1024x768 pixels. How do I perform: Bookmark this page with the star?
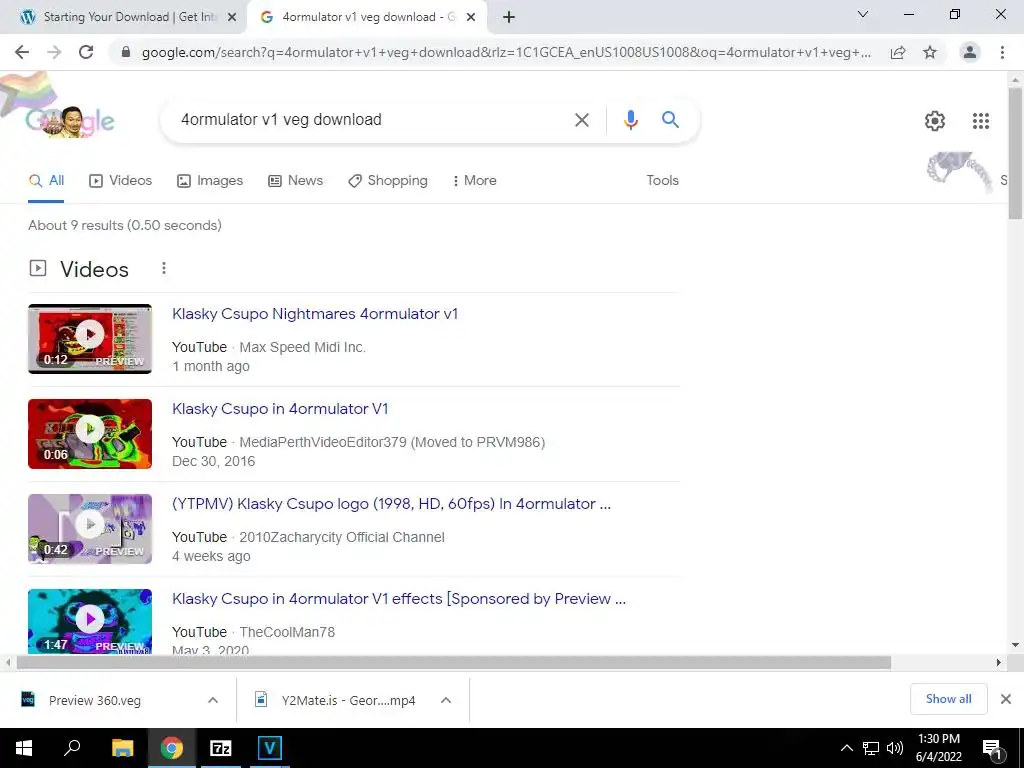[x=930, y=52]
